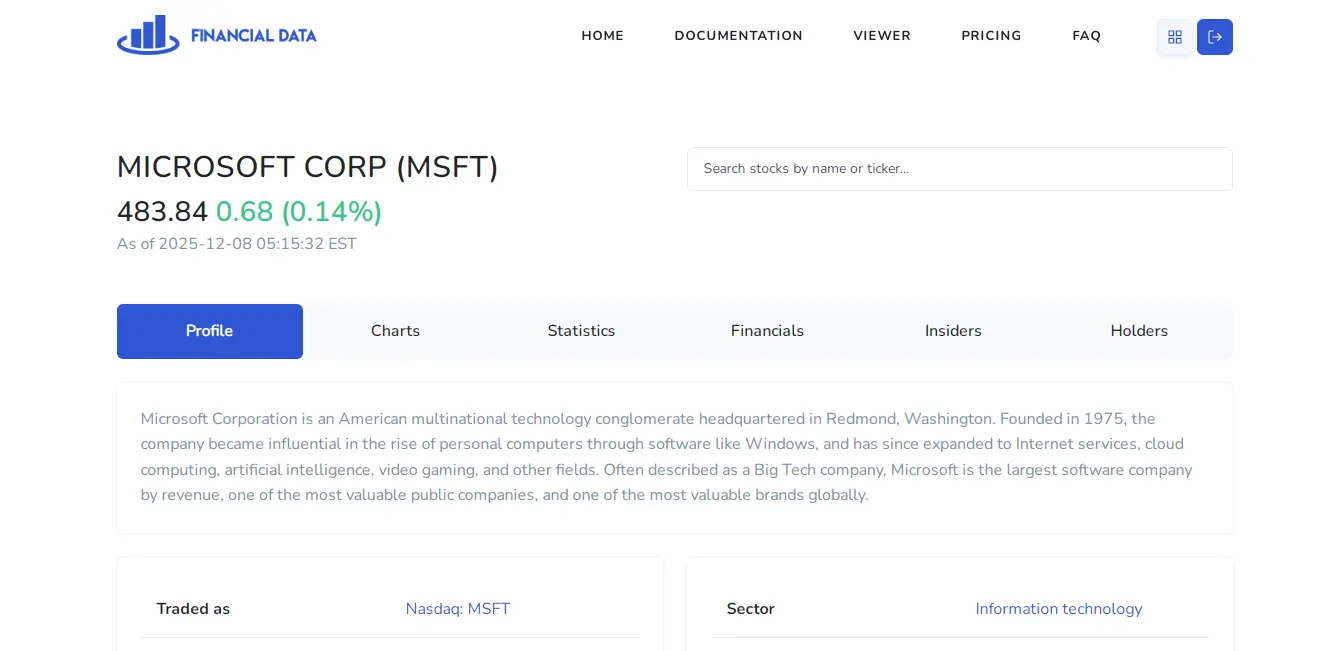Follow the Nasdaq: MSFT link
Viewport: 1343px width, 651px height.
coord(458,609)
